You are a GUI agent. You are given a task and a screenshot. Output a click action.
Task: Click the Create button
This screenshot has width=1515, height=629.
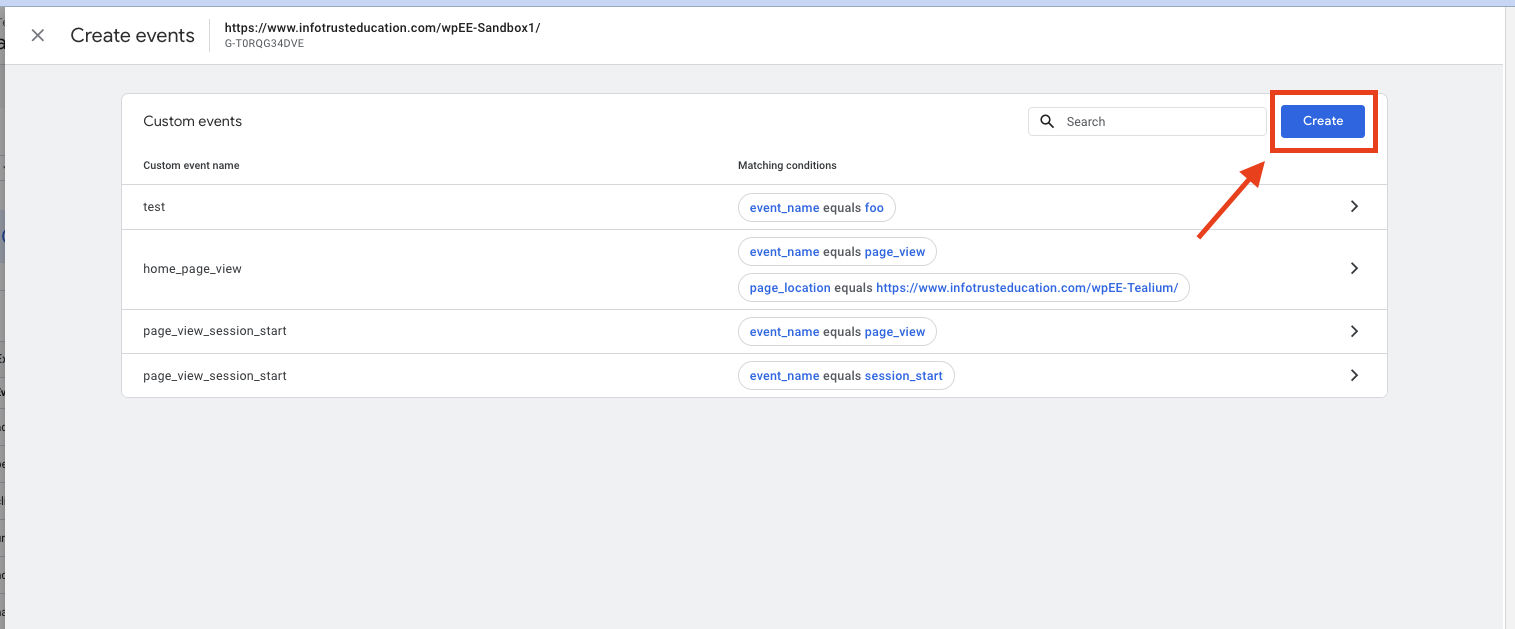1322,120
